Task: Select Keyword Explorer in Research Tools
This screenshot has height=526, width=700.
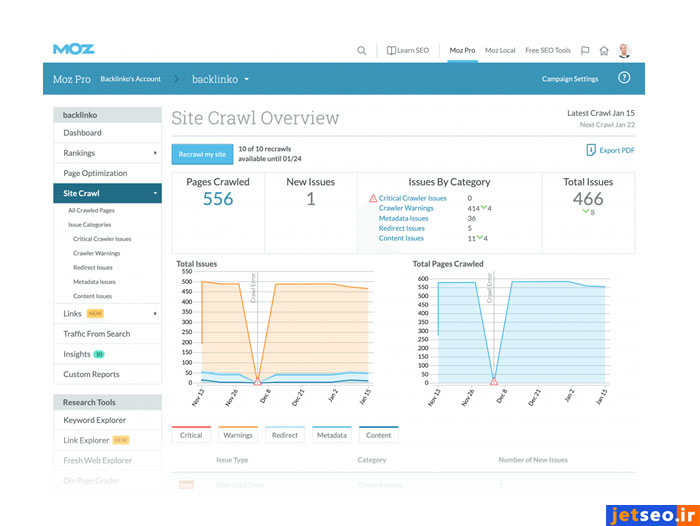Action: [95, 420]
